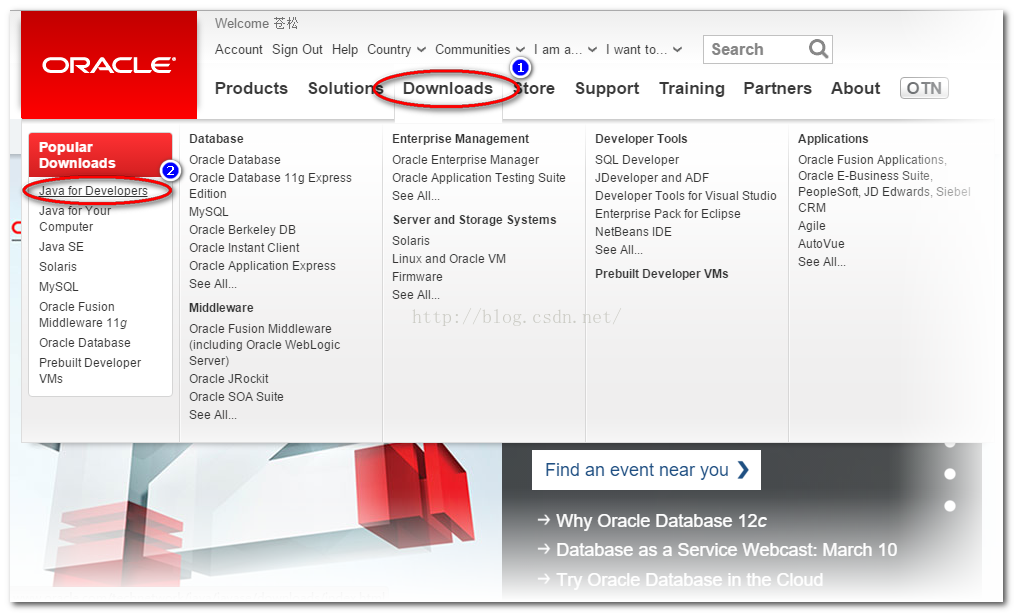Screen dimensions: 1014x613
Task: Open MySQL in Popular Downloads
Action: (58, 286)
